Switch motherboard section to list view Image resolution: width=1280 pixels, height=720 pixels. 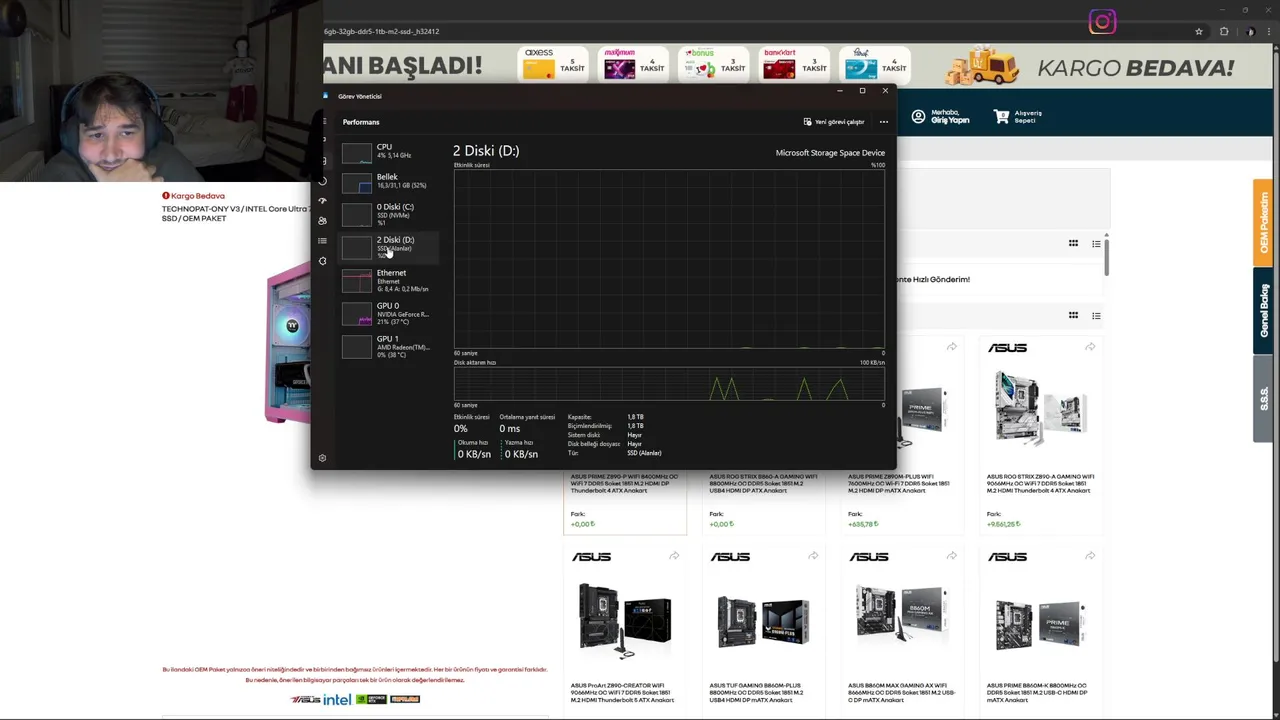(x=1096, y=315)
